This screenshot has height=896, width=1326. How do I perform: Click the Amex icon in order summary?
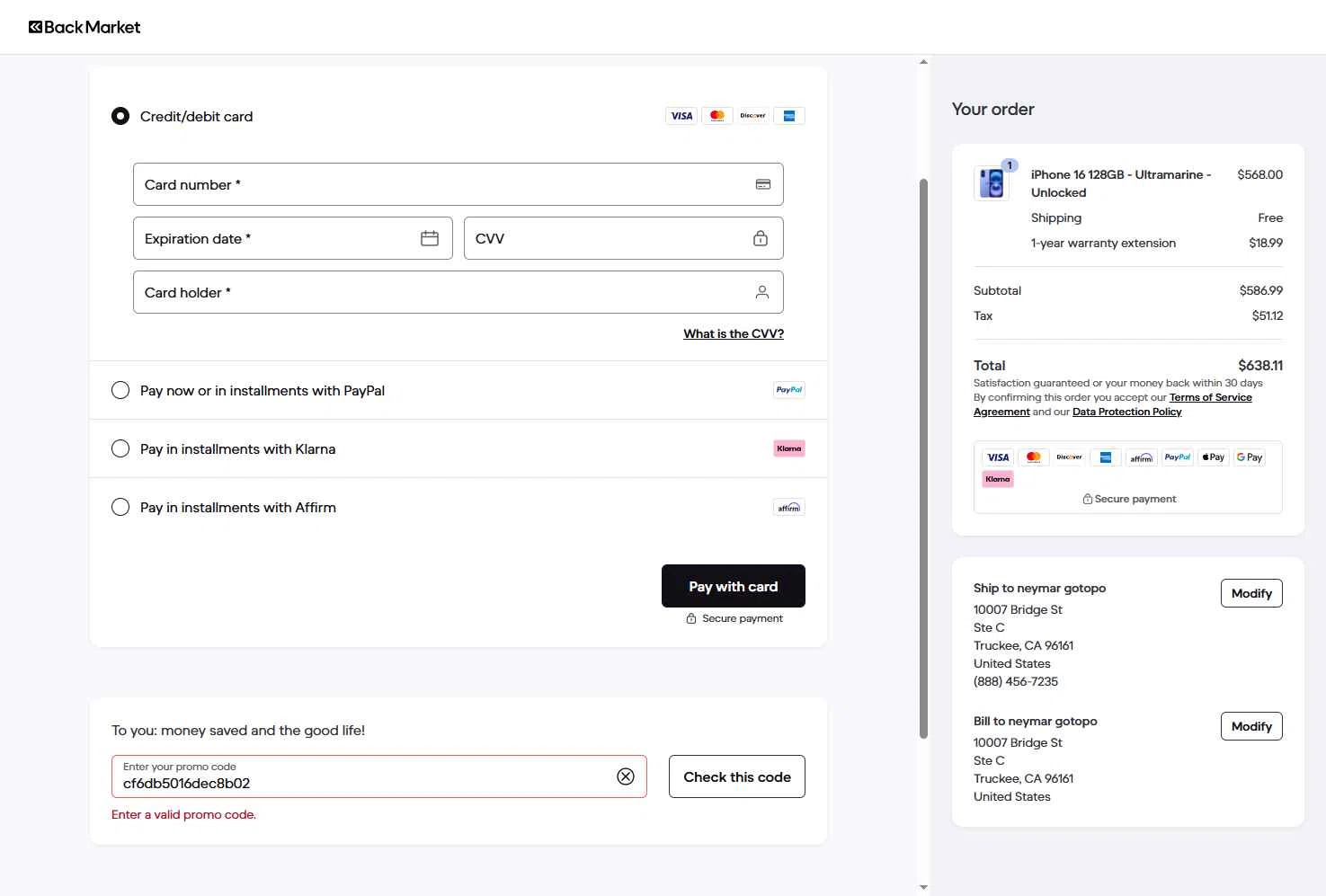tap(1106, 457)
